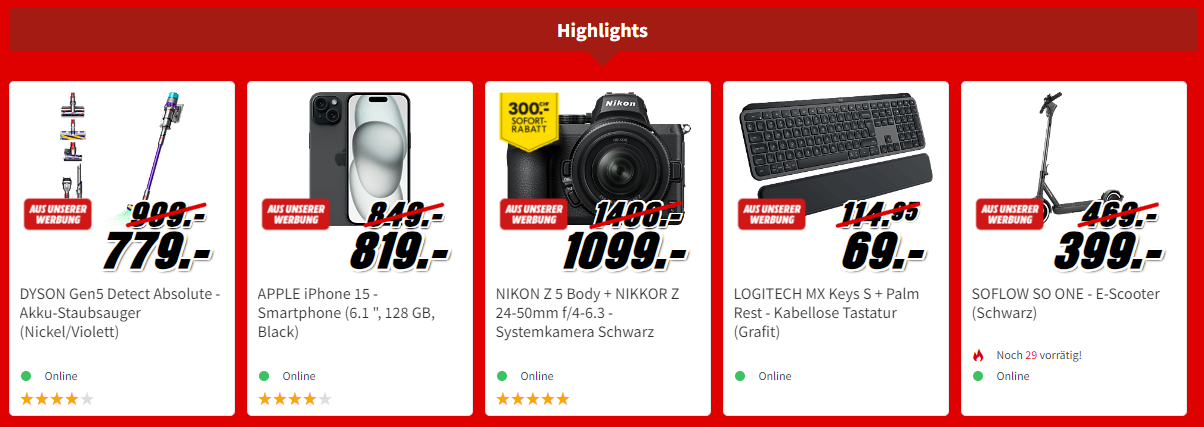Click the Logitech 'Aus unserer Werbung' badge
Image resolution: width=1204 pixels, height=427 pixels.
pyautogui.click(x=771, y=214)
